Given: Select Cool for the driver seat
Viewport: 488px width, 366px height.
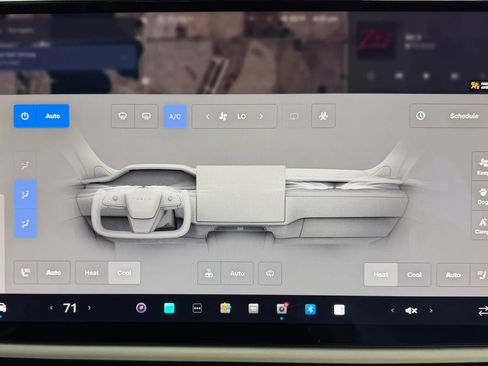Looking at the screenshot, I should click(124, 273).
